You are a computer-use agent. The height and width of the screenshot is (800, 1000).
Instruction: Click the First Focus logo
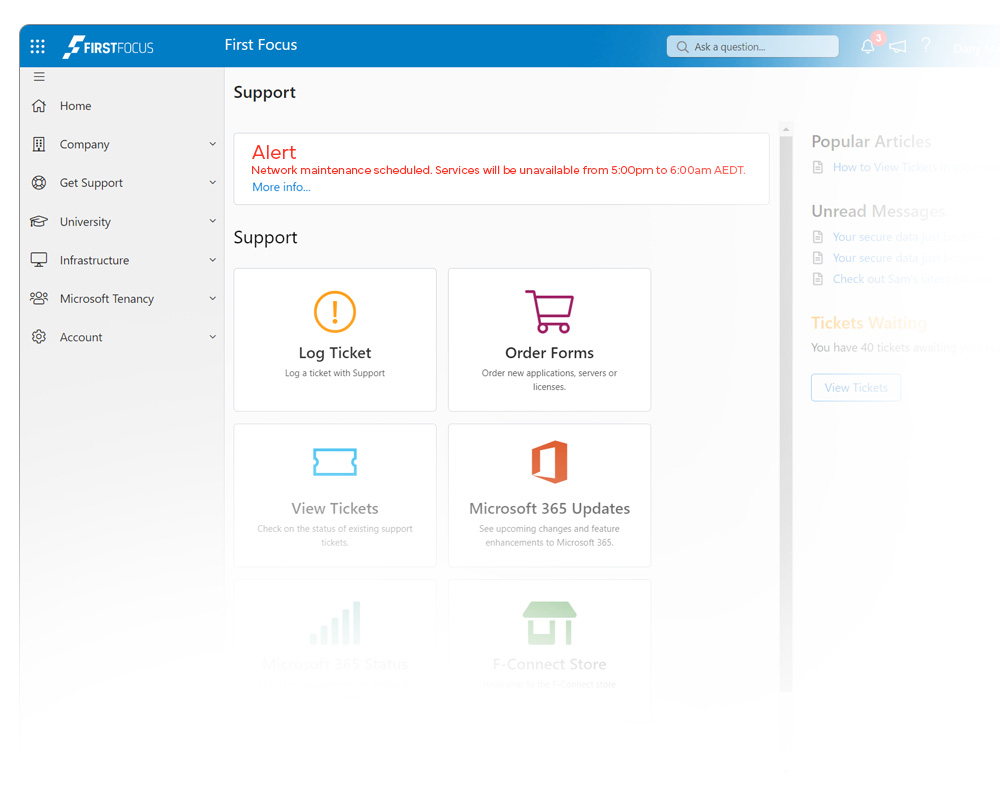pyautogui.click(x=109, y=47)
